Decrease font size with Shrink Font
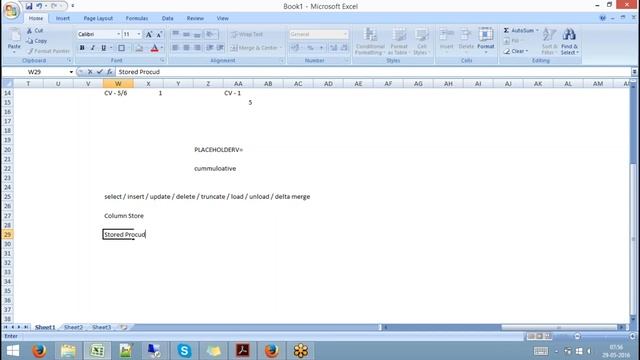The image size is (640, 360). point(159,34)
